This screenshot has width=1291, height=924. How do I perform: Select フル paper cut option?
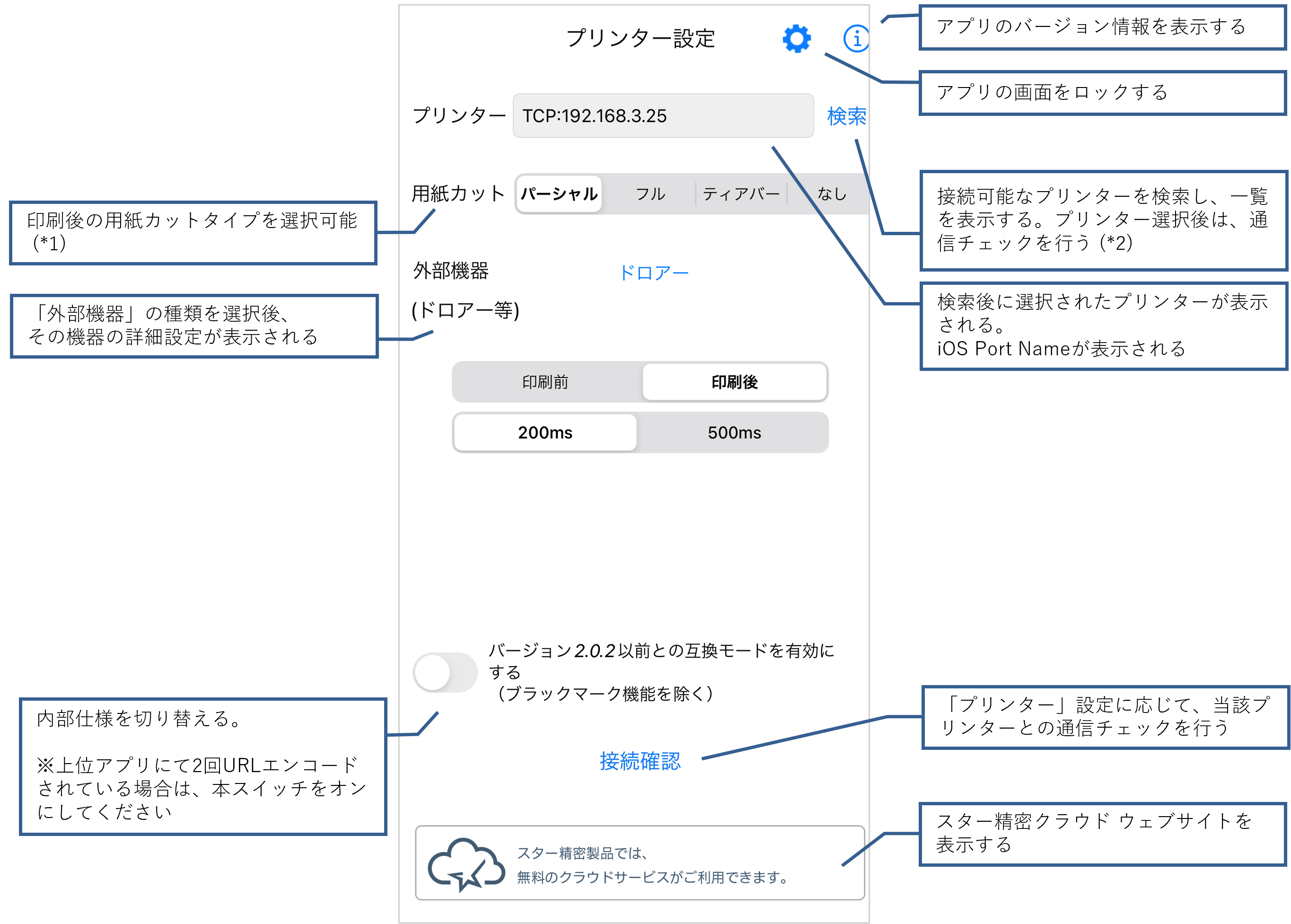(x=650, y=194)
